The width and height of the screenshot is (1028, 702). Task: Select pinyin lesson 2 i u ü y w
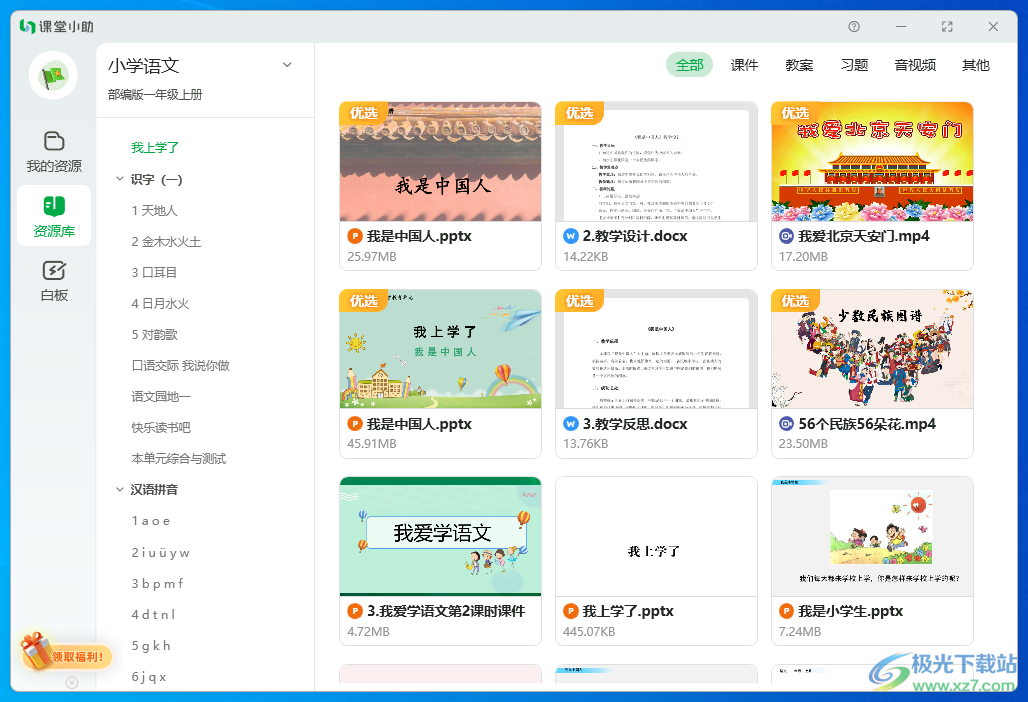[161, 553]
